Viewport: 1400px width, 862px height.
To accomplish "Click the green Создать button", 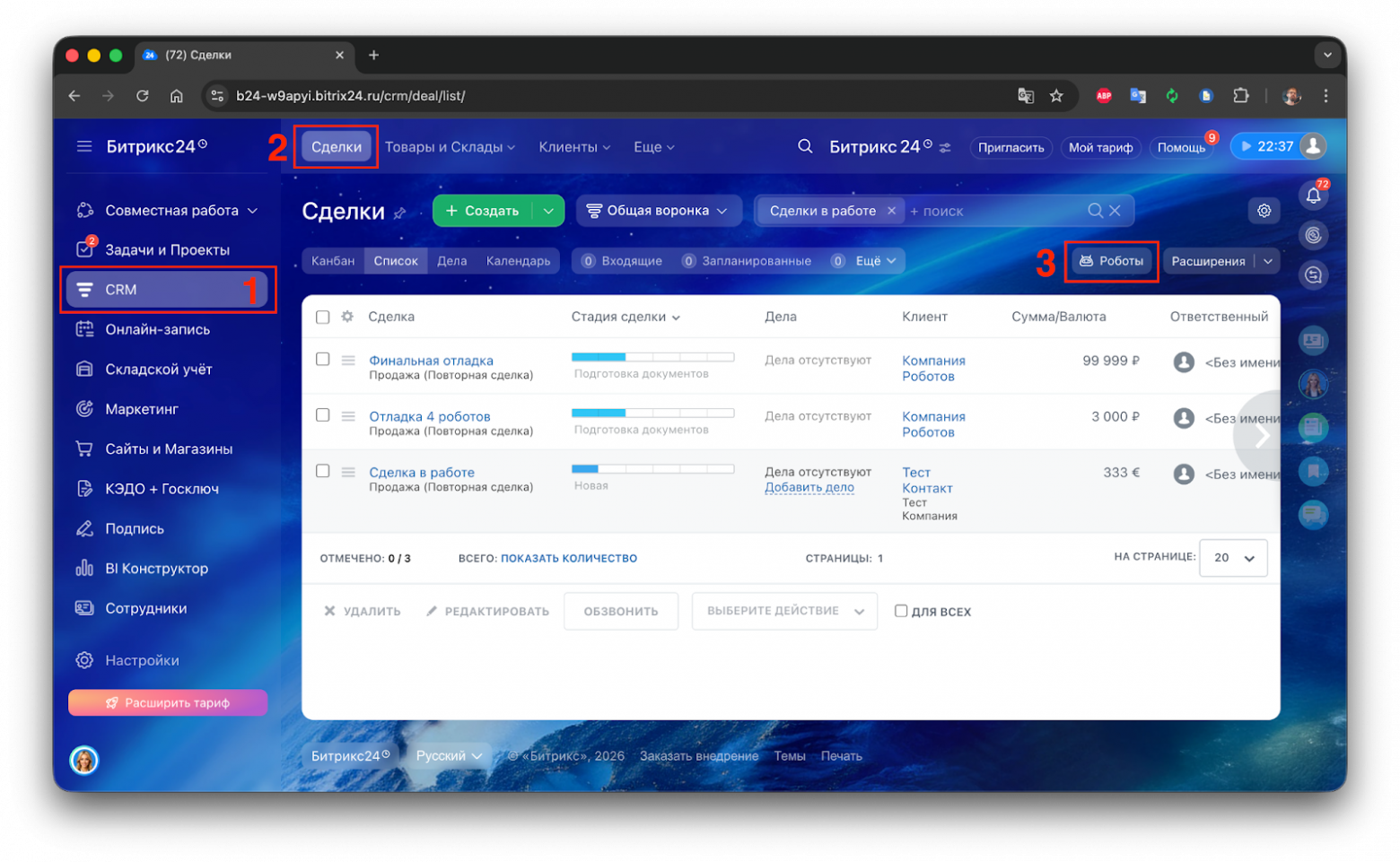I will 483,211.
